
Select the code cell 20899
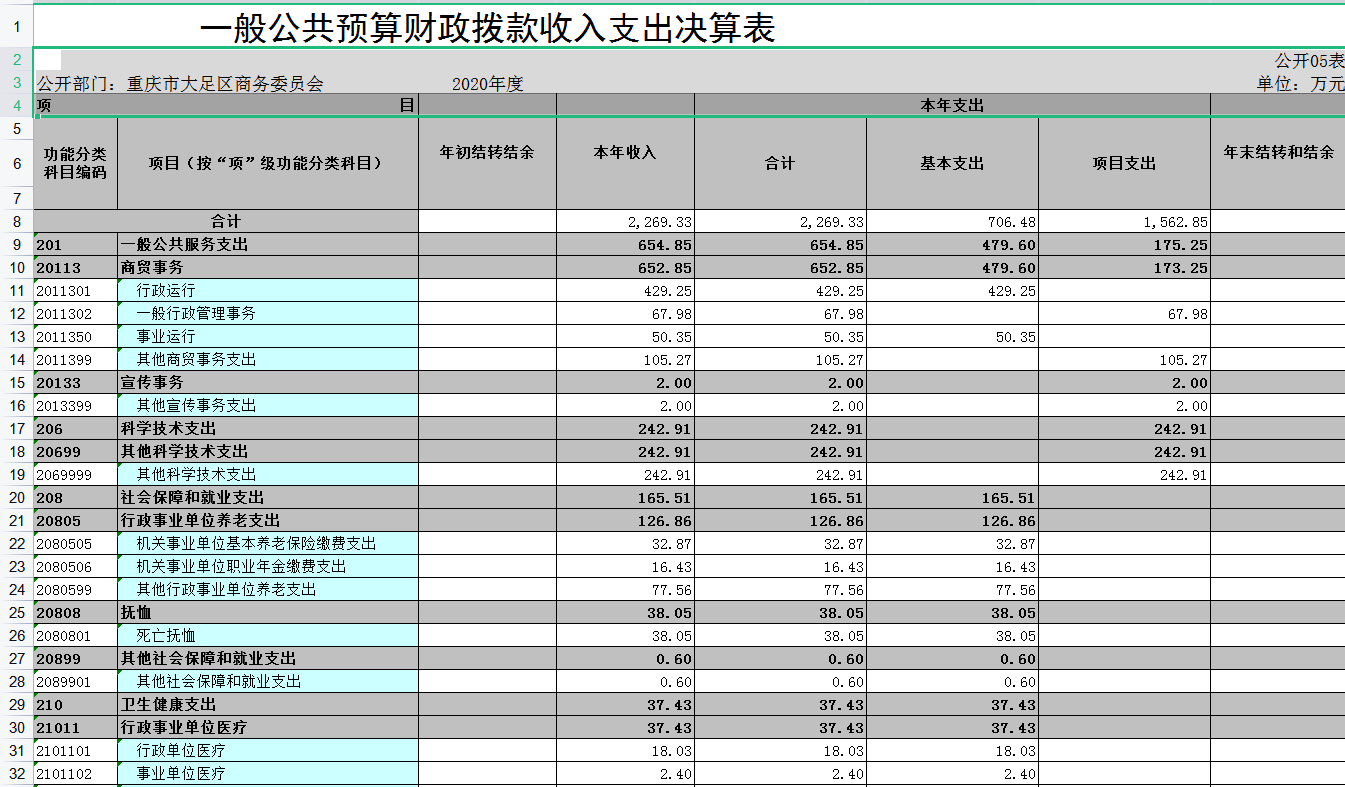(75, 658)
